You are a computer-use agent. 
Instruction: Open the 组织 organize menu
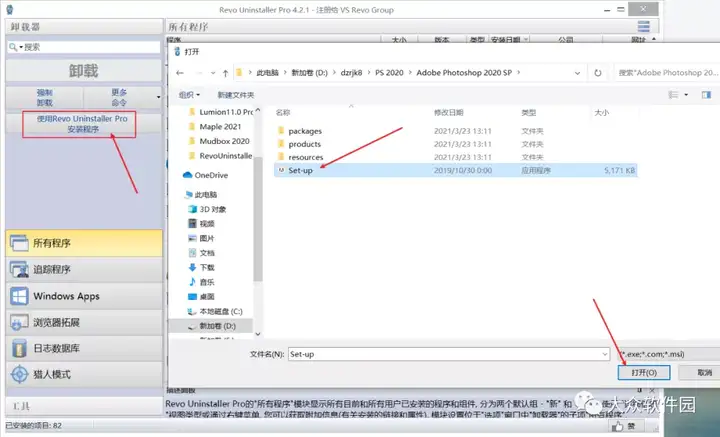click(x=189, y=95)
